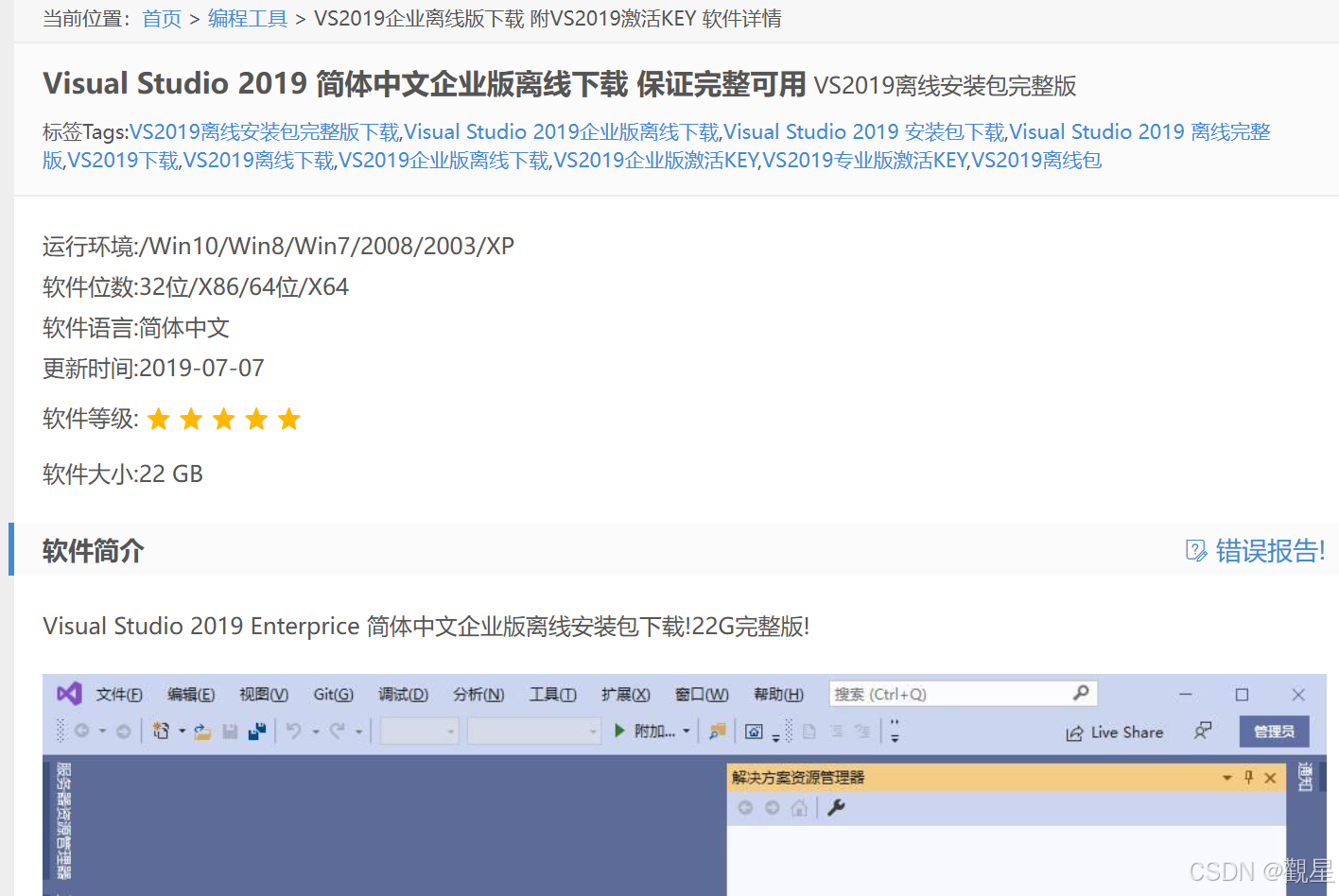Open the 视图(V) menu
This screenshot has height=896, width=1339.
pos(264,695)
